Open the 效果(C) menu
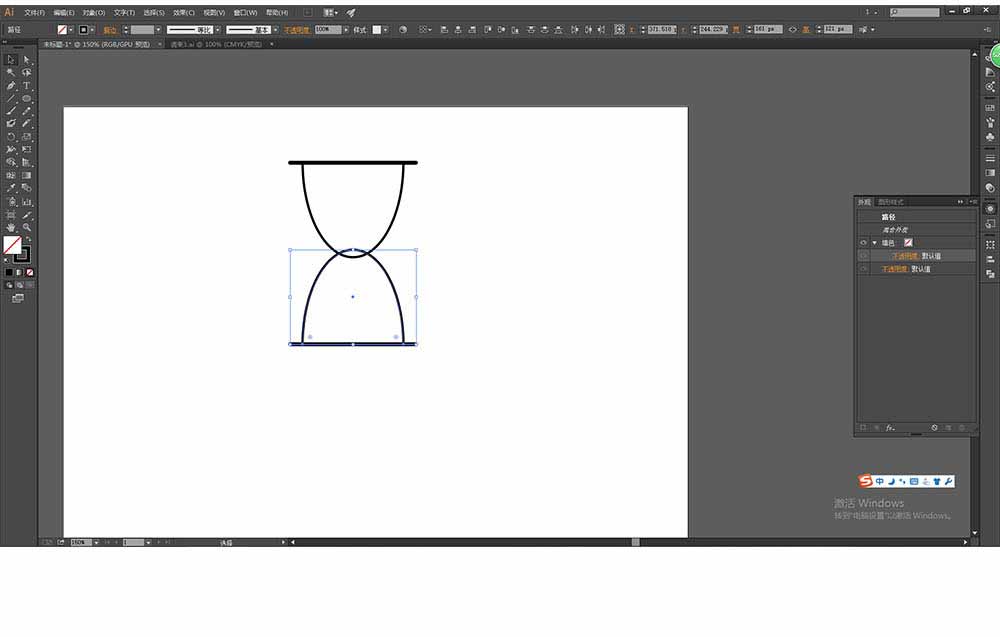 [184, 12]
